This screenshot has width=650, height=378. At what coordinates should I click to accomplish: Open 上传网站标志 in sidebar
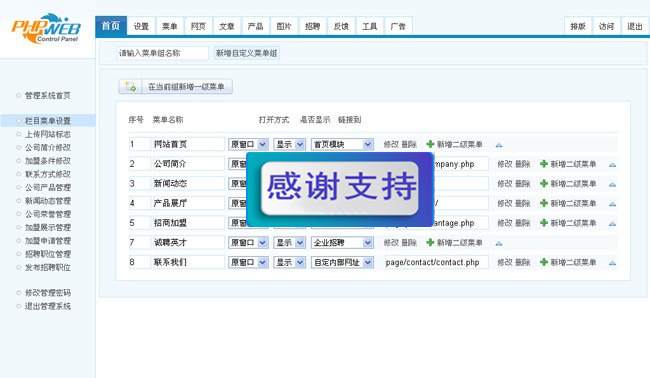(x=48, y=134)
